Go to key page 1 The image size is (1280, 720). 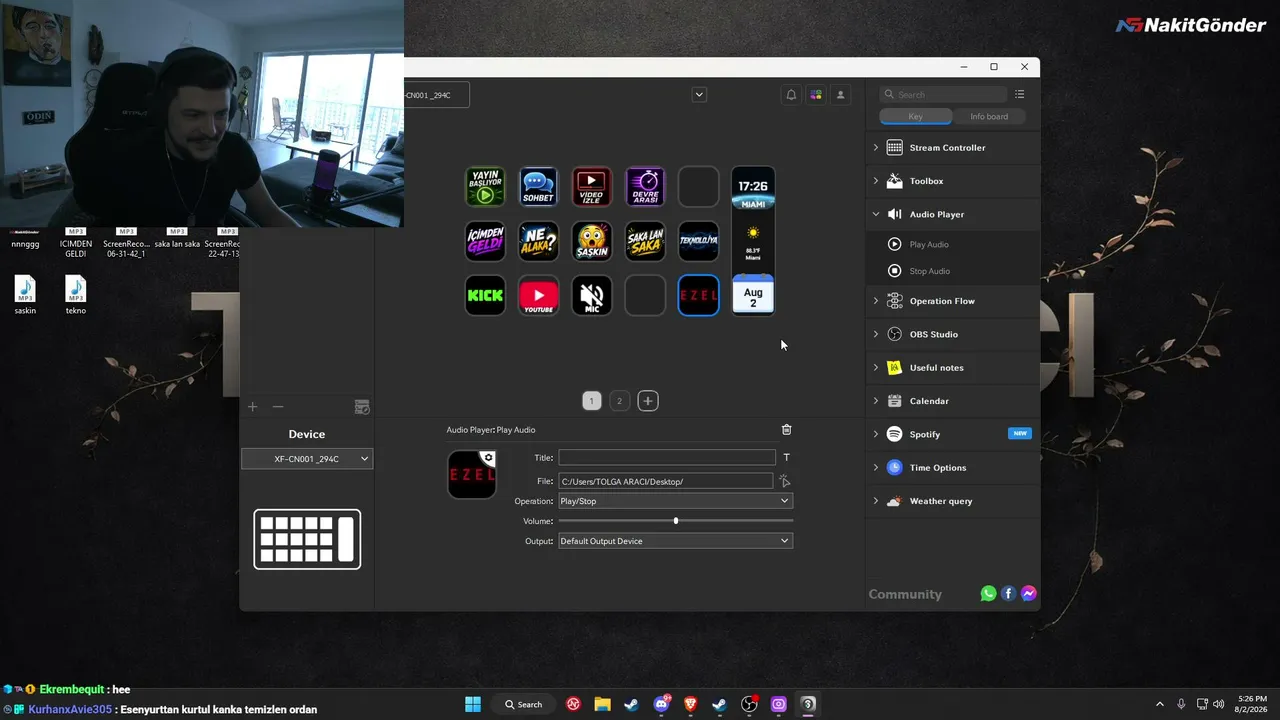pos(591,401)
